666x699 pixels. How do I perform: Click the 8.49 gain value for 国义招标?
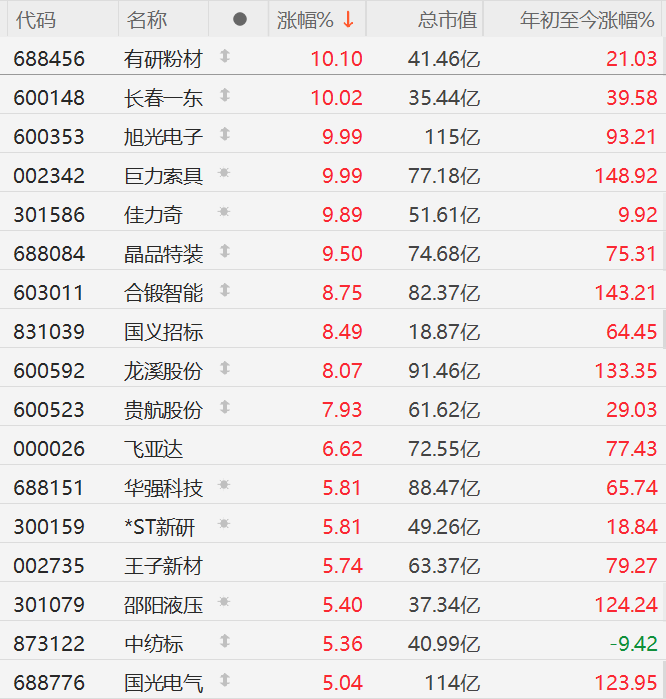click(x=342, y=332)
